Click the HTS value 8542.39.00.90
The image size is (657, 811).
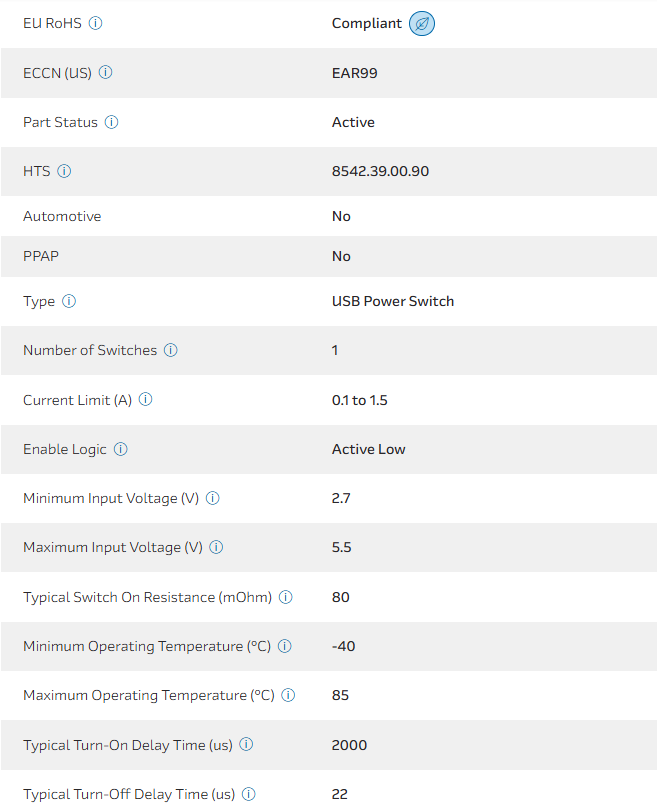380,171
